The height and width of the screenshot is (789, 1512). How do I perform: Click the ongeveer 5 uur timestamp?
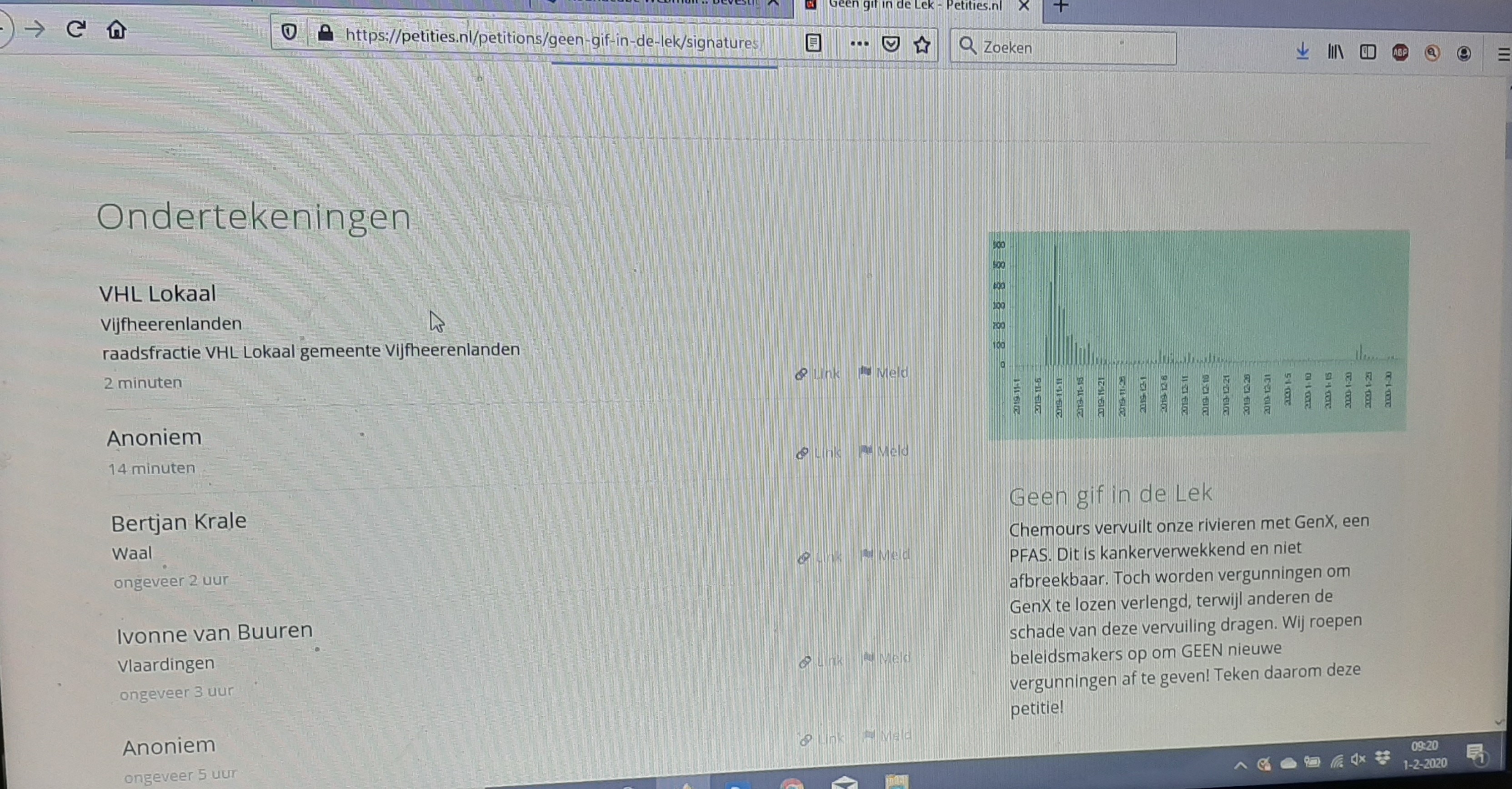click(x=180, y=775)
